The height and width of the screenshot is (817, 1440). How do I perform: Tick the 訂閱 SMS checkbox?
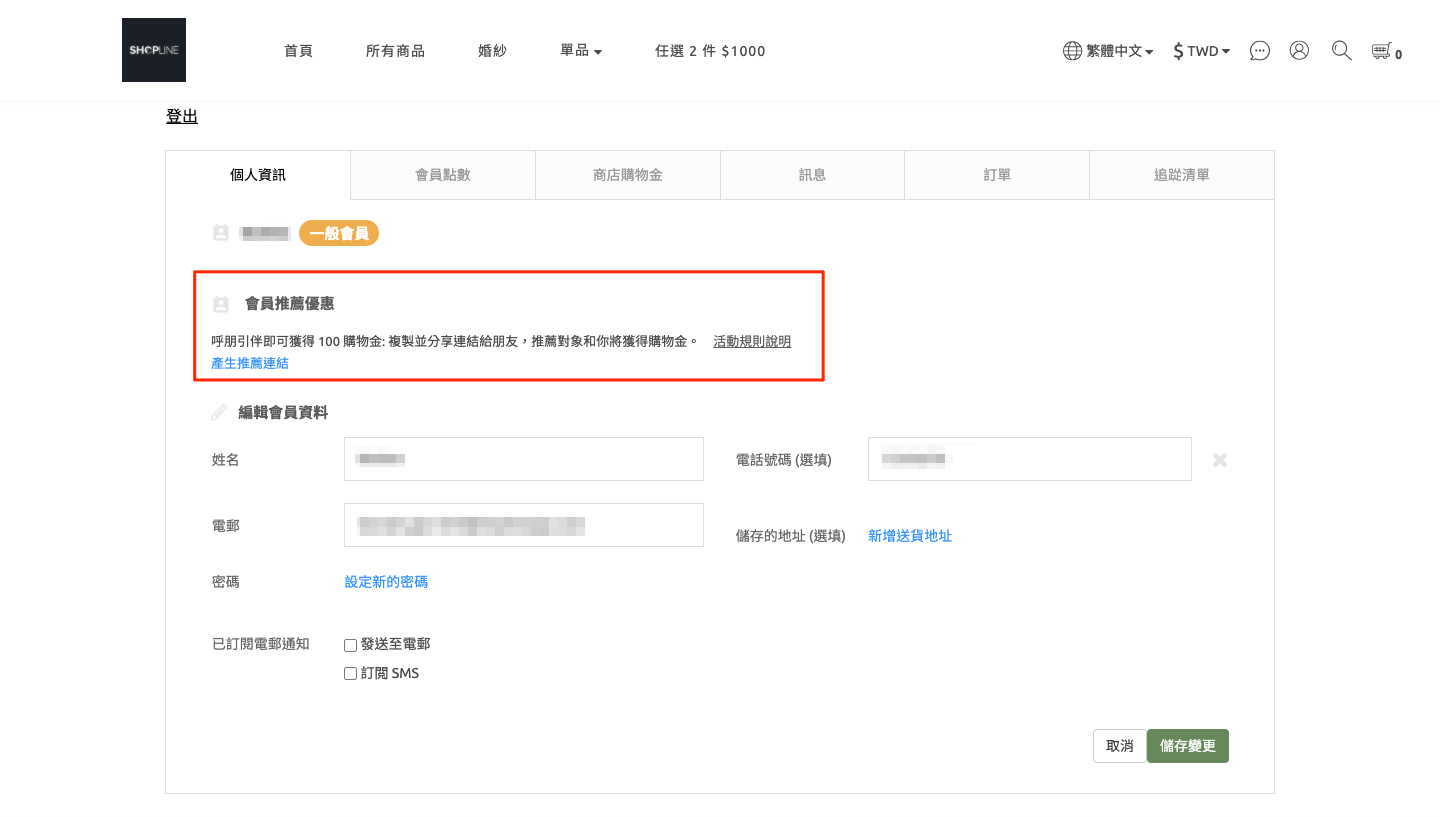pyautogui.click(x=351, y=674)
